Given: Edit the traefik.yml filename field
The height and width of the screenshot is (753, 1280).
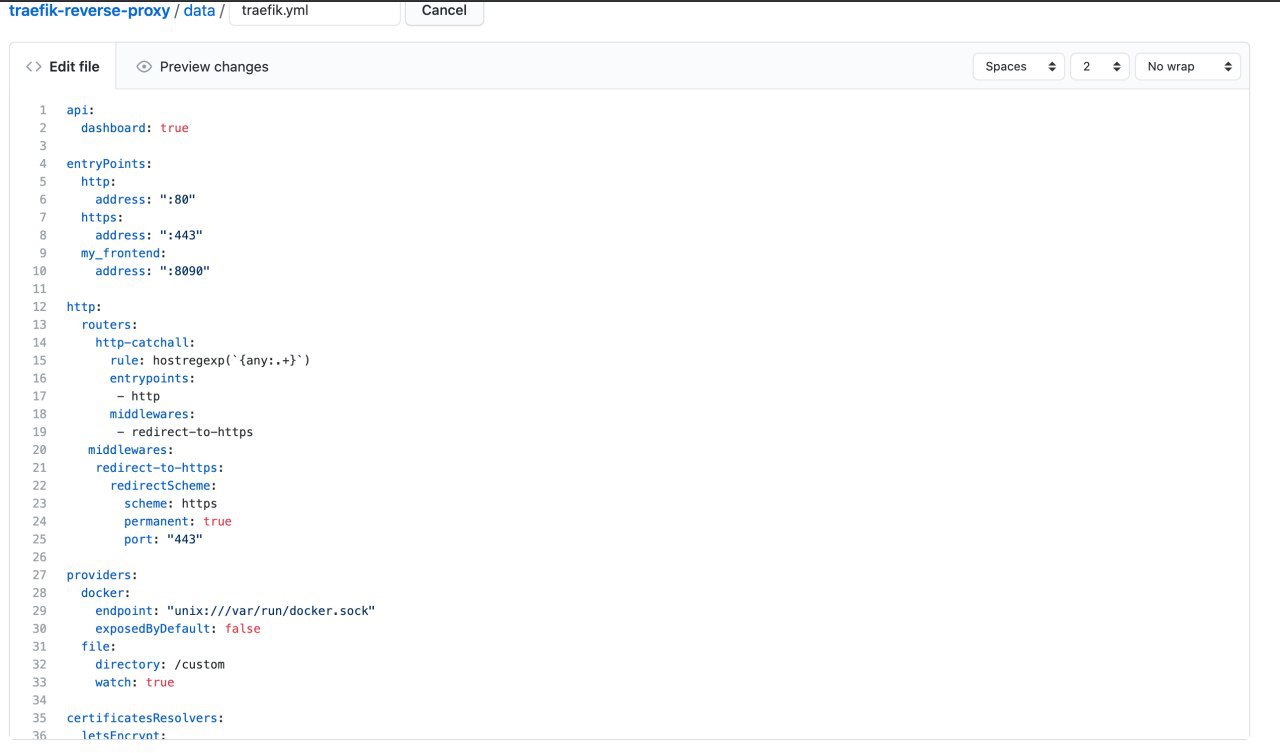Looking at the screenshot, I should pos(314,11).
